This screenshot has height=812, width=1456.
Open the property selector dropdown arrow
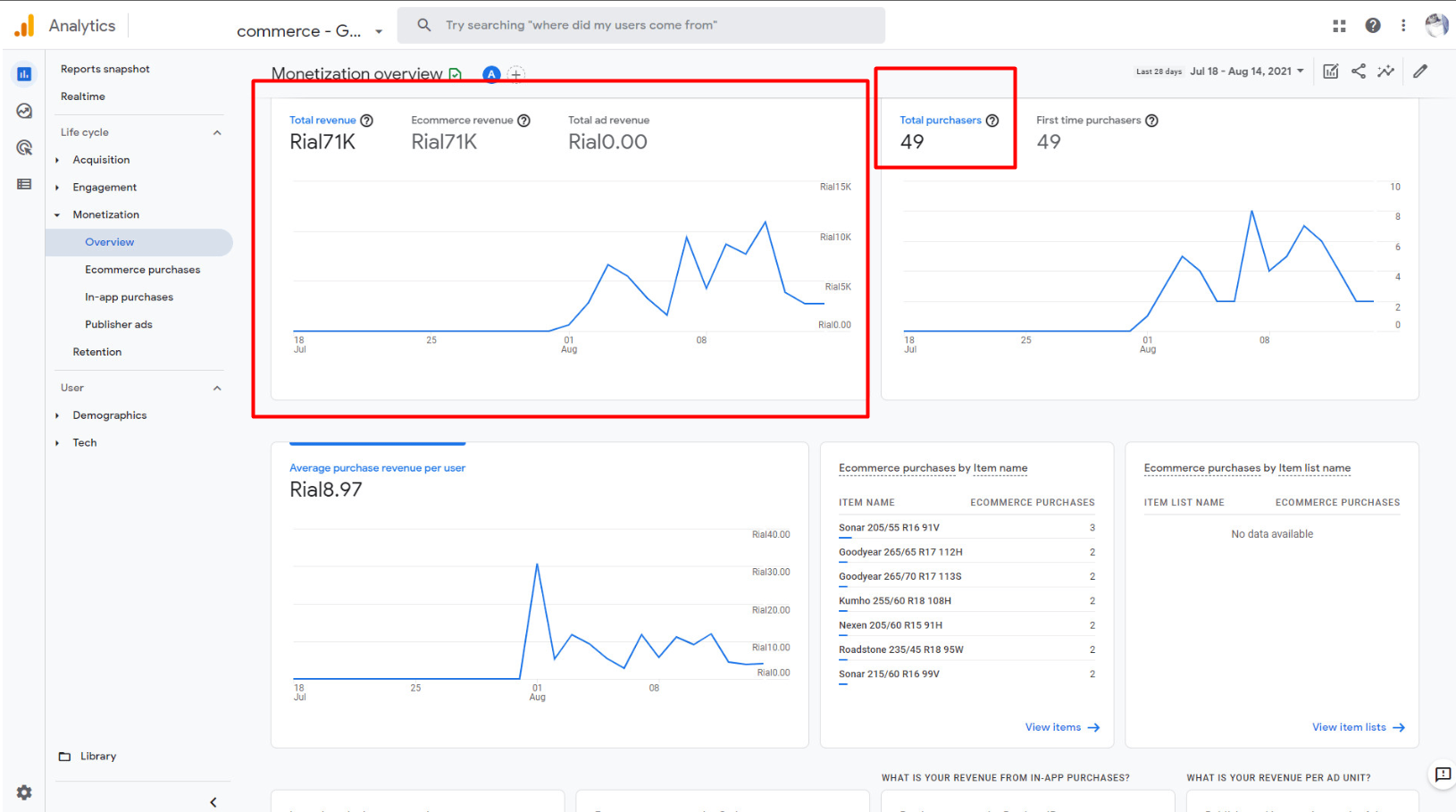pyautogui.click(x=379, y=31)
